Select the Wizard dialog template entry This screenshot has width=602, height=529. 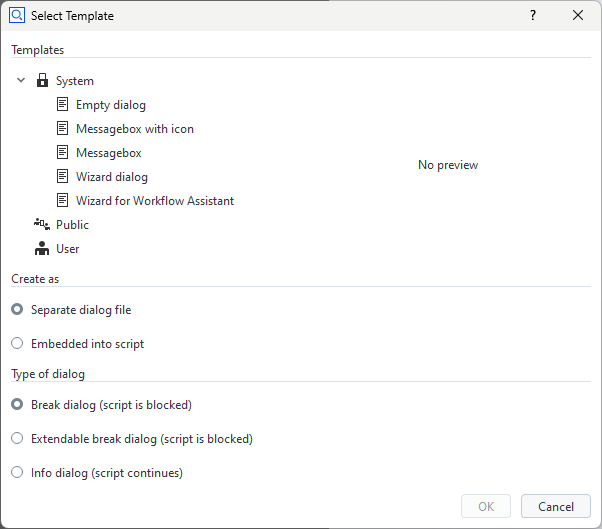tap(111, 177)
